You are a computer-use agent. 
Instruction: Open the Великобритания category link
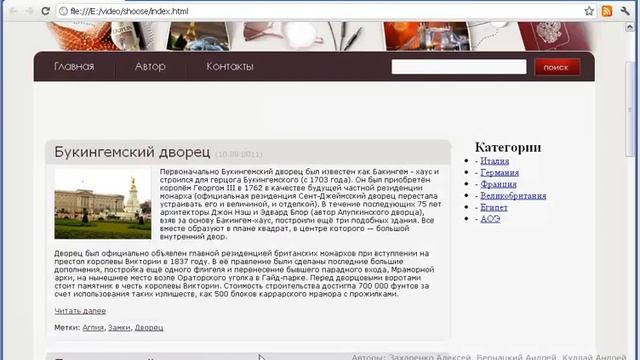(x=513, y=196)
